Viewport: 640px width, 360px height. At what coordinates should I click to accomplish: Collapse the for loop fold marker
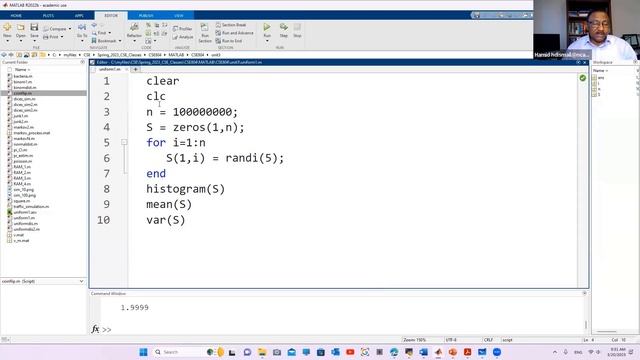[124, 142]
